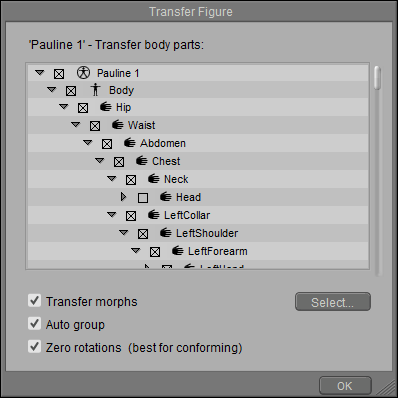
Task: Click the Chest body part icon
Action: pyautogui.click(x=142, y=161)
